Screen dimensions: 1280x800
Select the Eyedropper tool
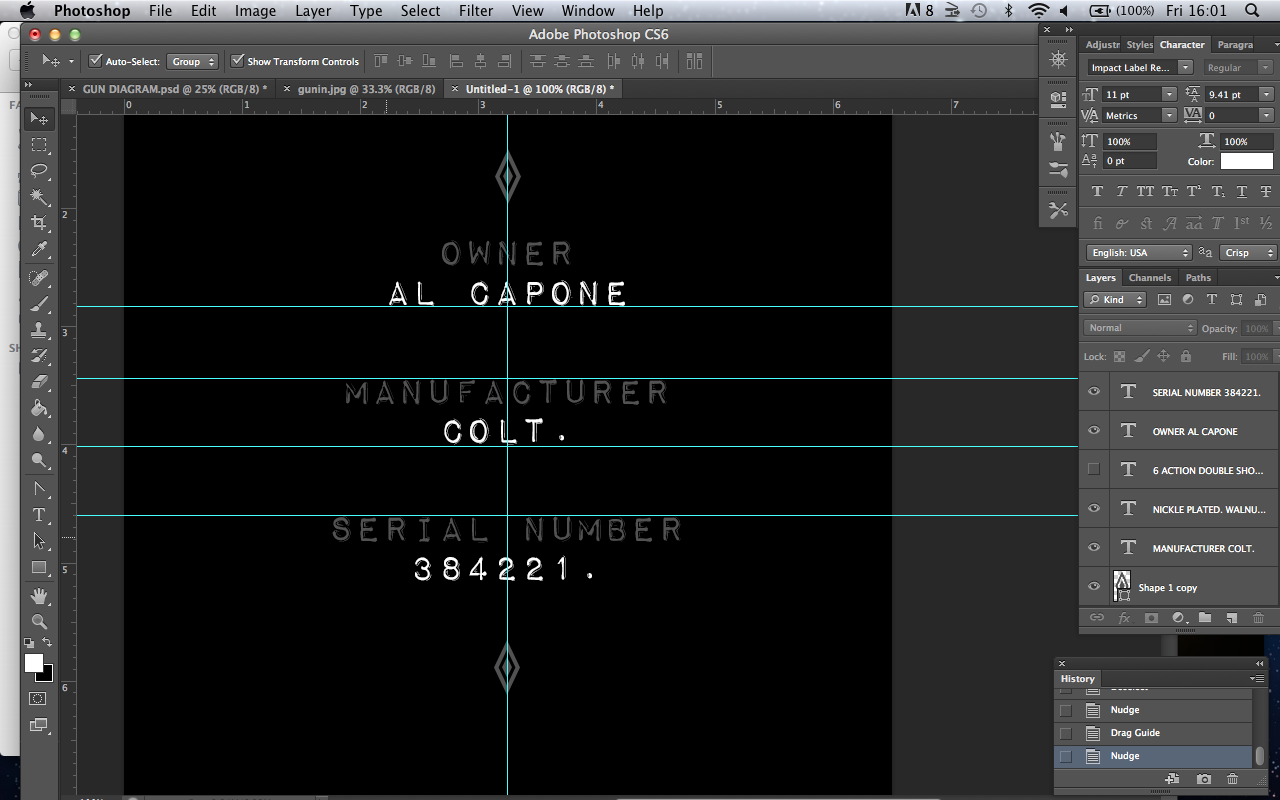click(x=39, y=249)
